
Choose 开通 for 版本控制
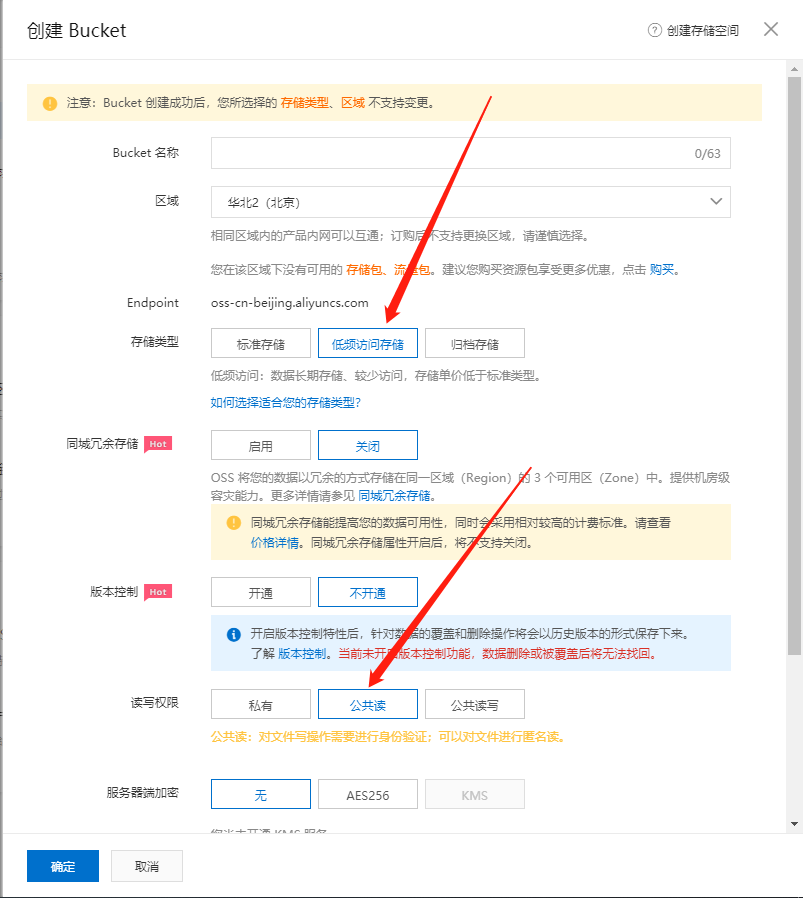pos(261,592)
